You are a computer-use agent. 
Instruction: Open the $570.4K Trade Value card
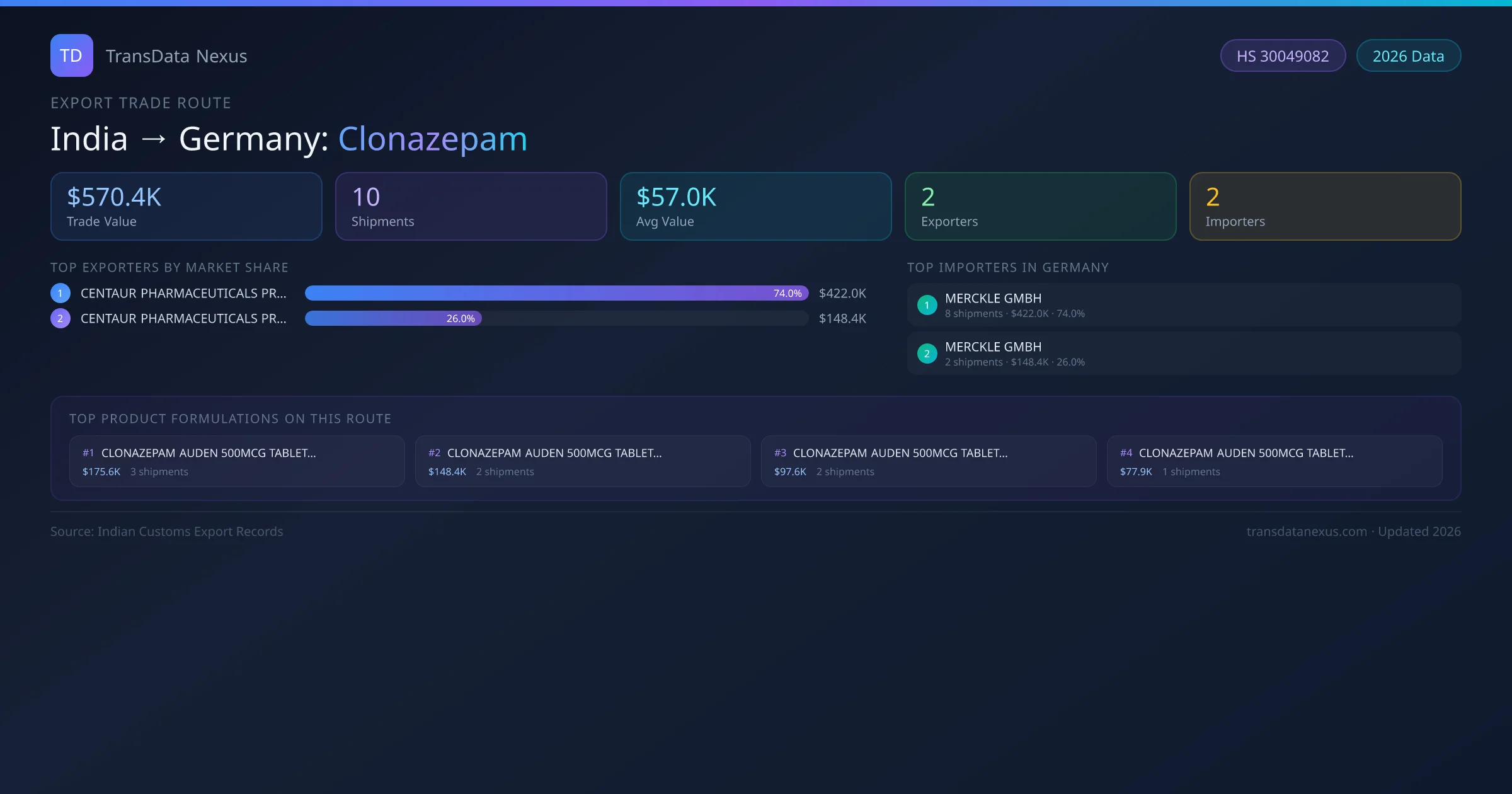point(186,206)
